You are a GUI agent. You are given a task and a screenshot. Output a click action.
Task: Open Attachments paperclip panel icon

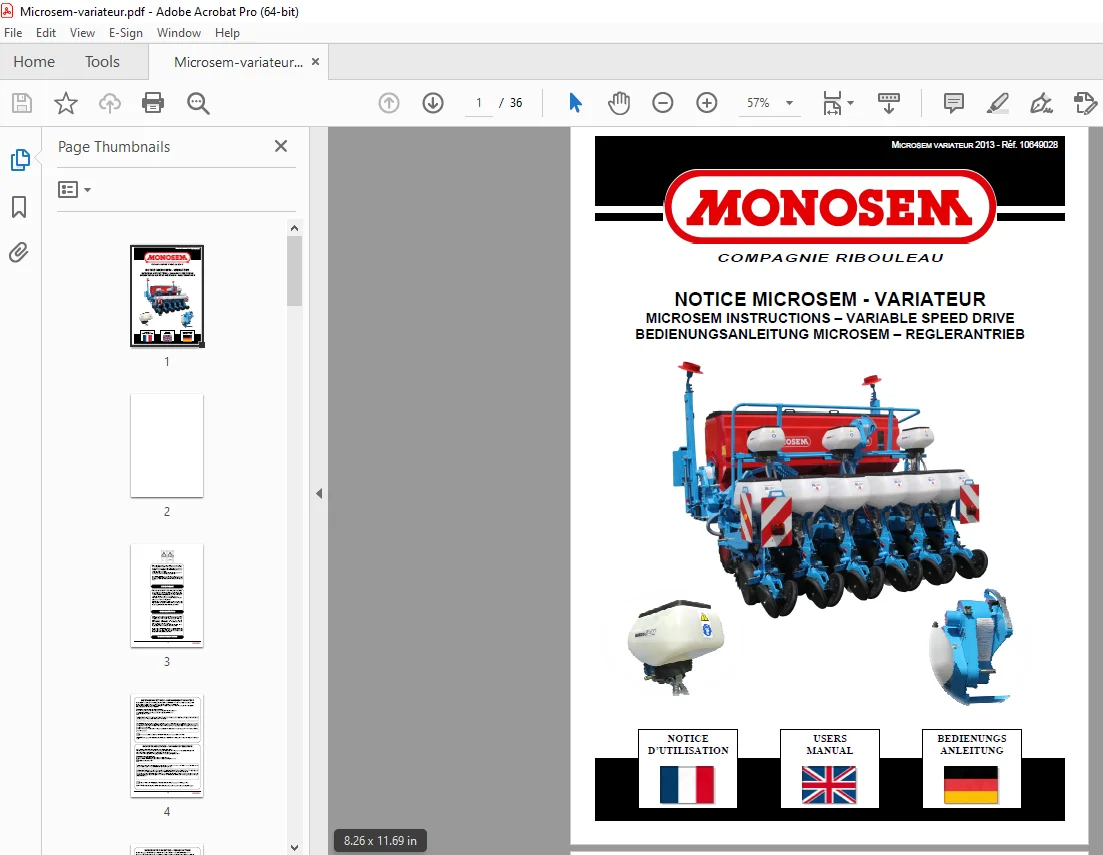click(x=19, y=252)
